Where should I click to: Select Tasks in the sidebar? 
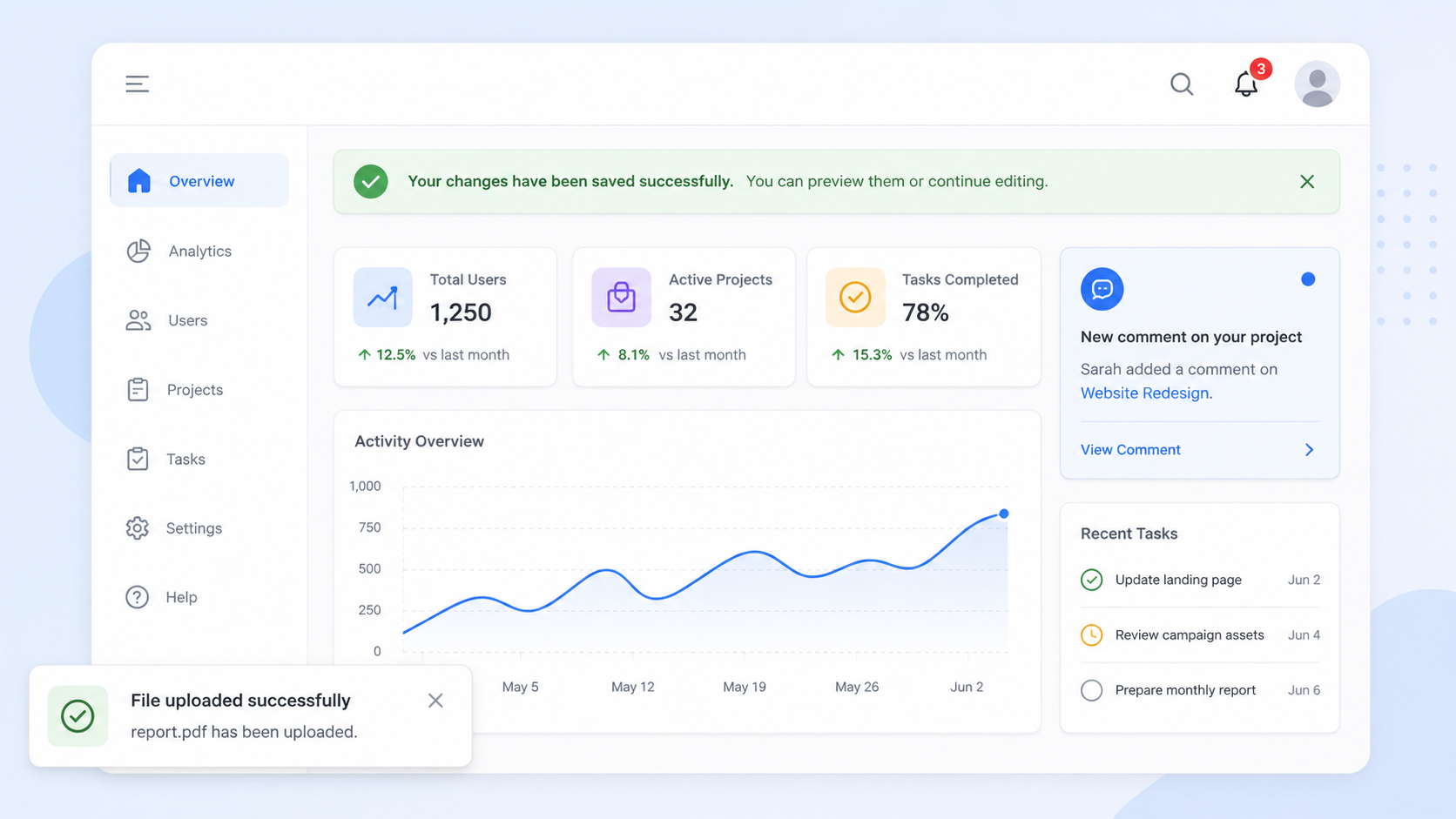(x=199, y=459)
